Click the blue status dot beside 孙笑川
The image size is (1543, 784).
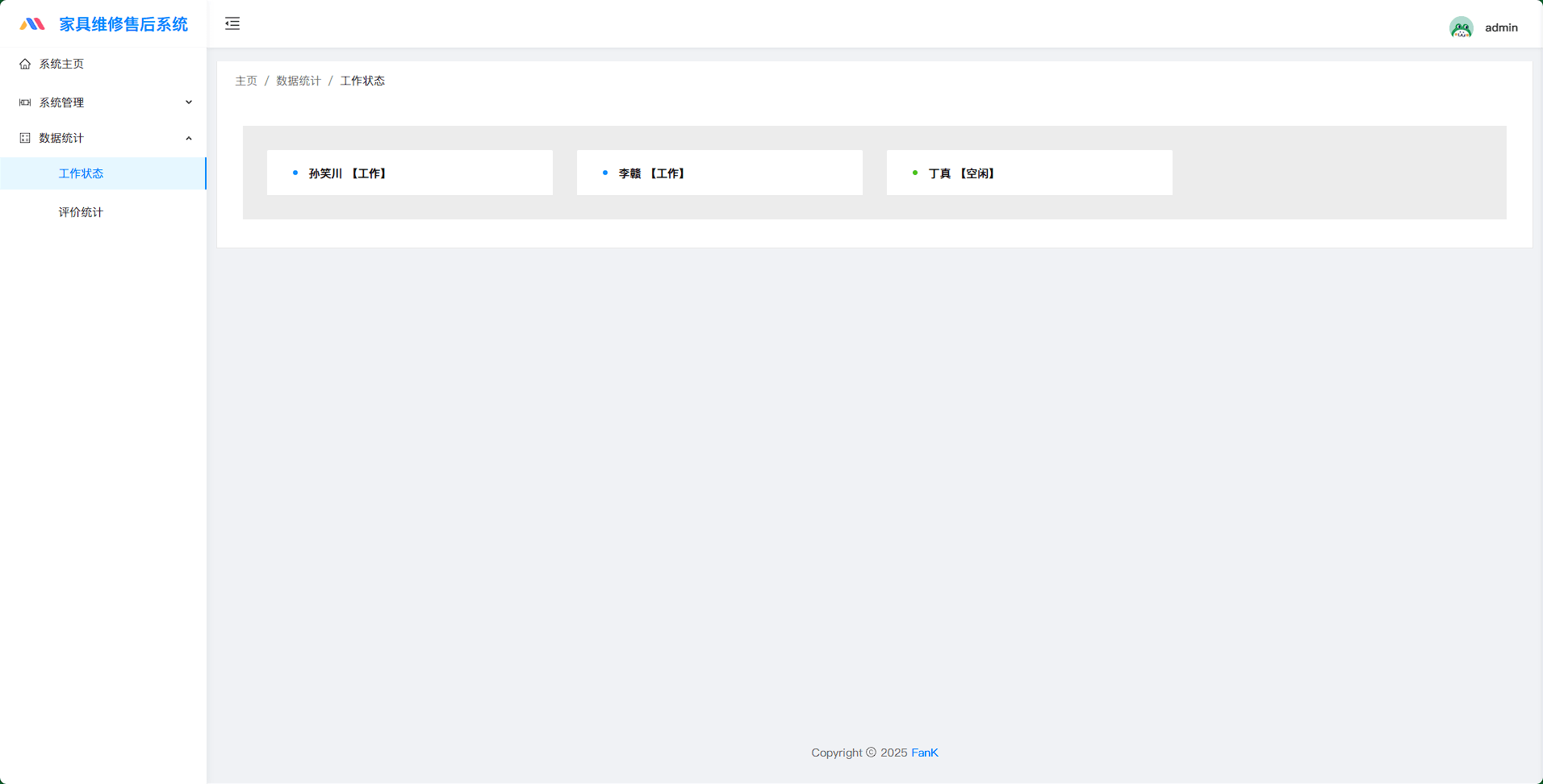pos(295,173)
